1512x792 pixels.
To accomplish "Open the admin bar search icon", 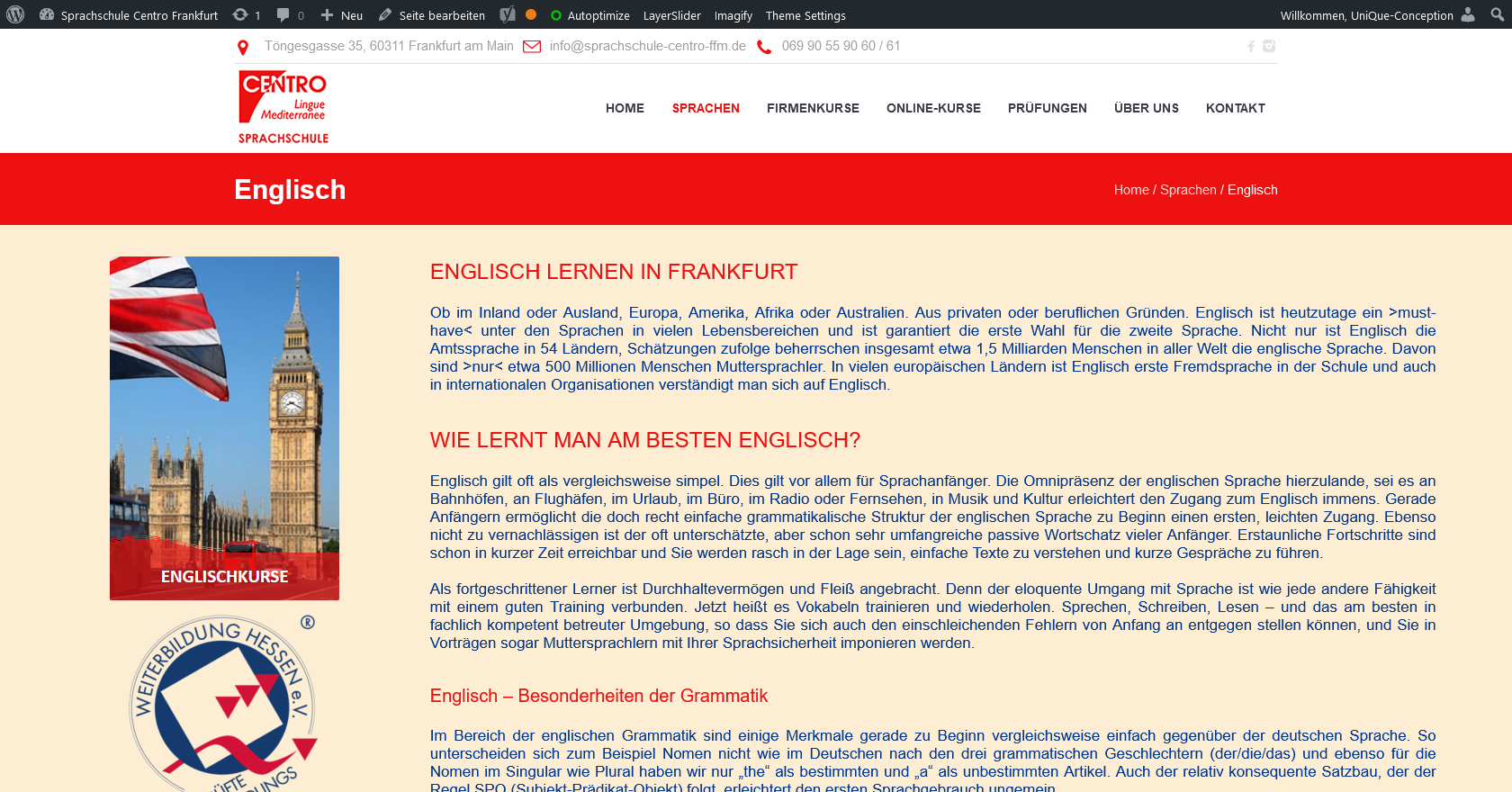I will (x=1497, y=15).
